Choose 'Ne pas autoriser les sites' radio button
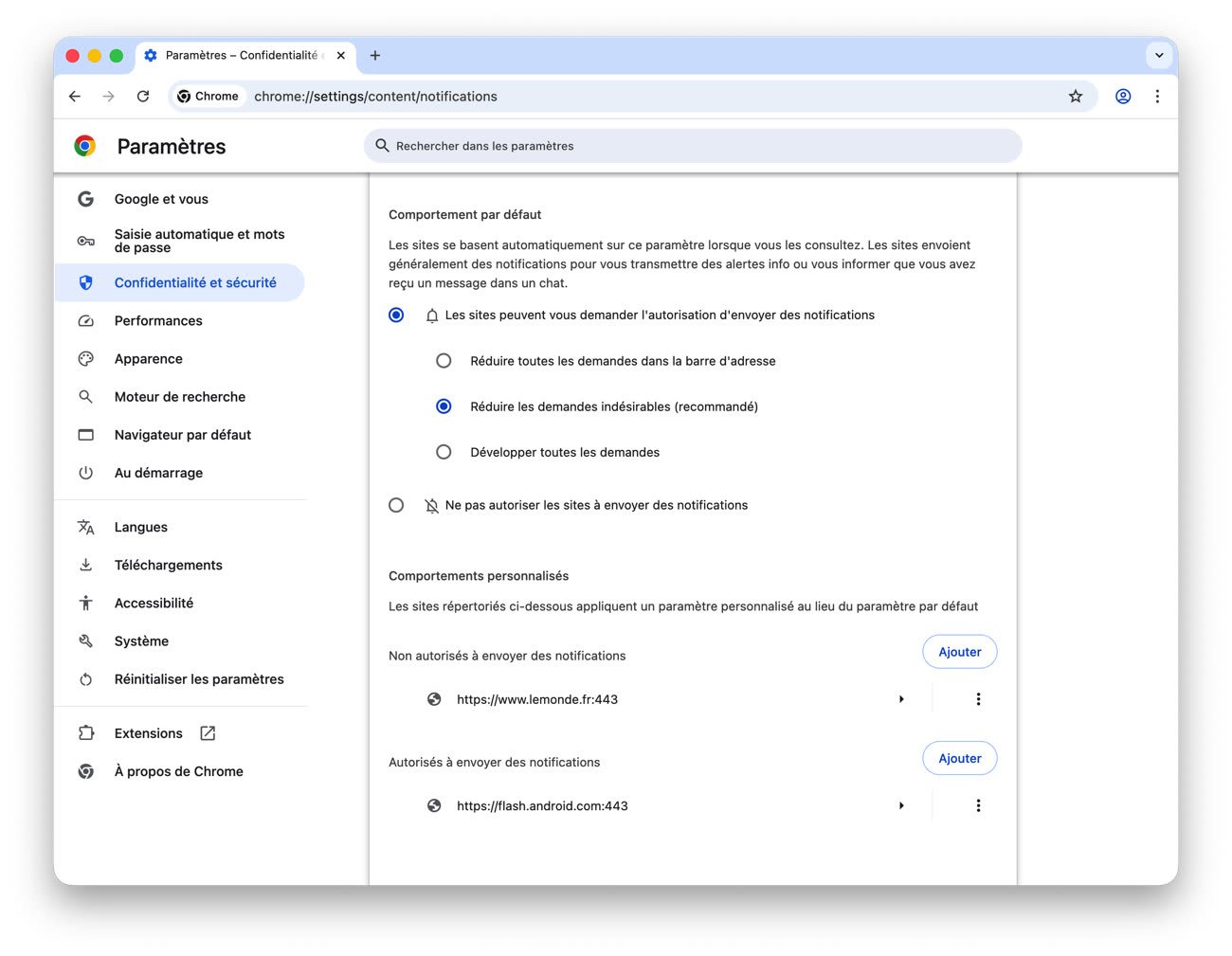This screenshot has width=1232, height=956. click(396, 505)
